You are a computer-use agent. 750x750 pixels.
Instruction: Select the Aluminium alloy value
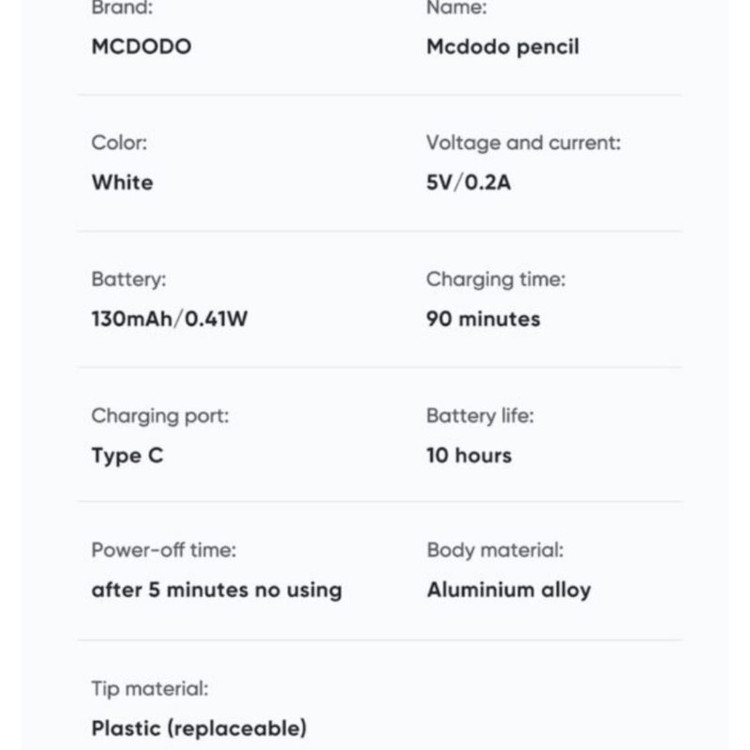[x=509, y=590]
